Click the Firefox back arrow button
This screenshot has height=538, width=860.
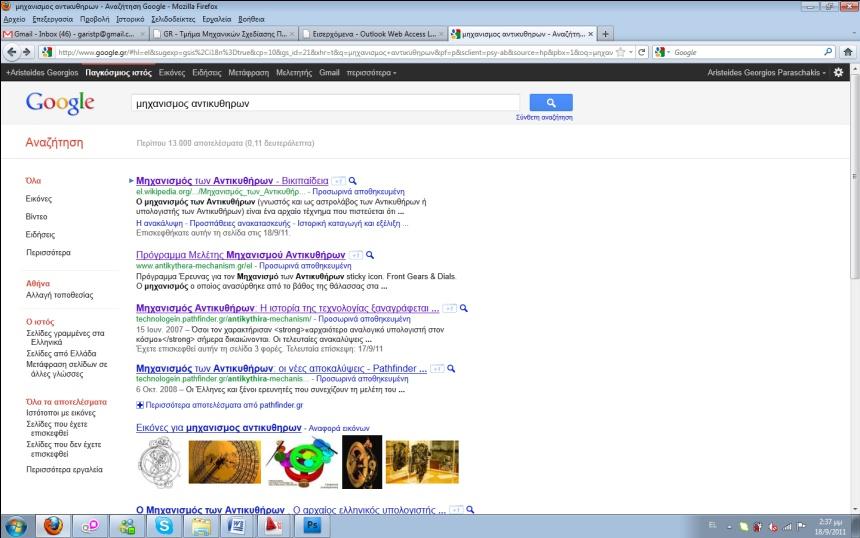point(12,52)
